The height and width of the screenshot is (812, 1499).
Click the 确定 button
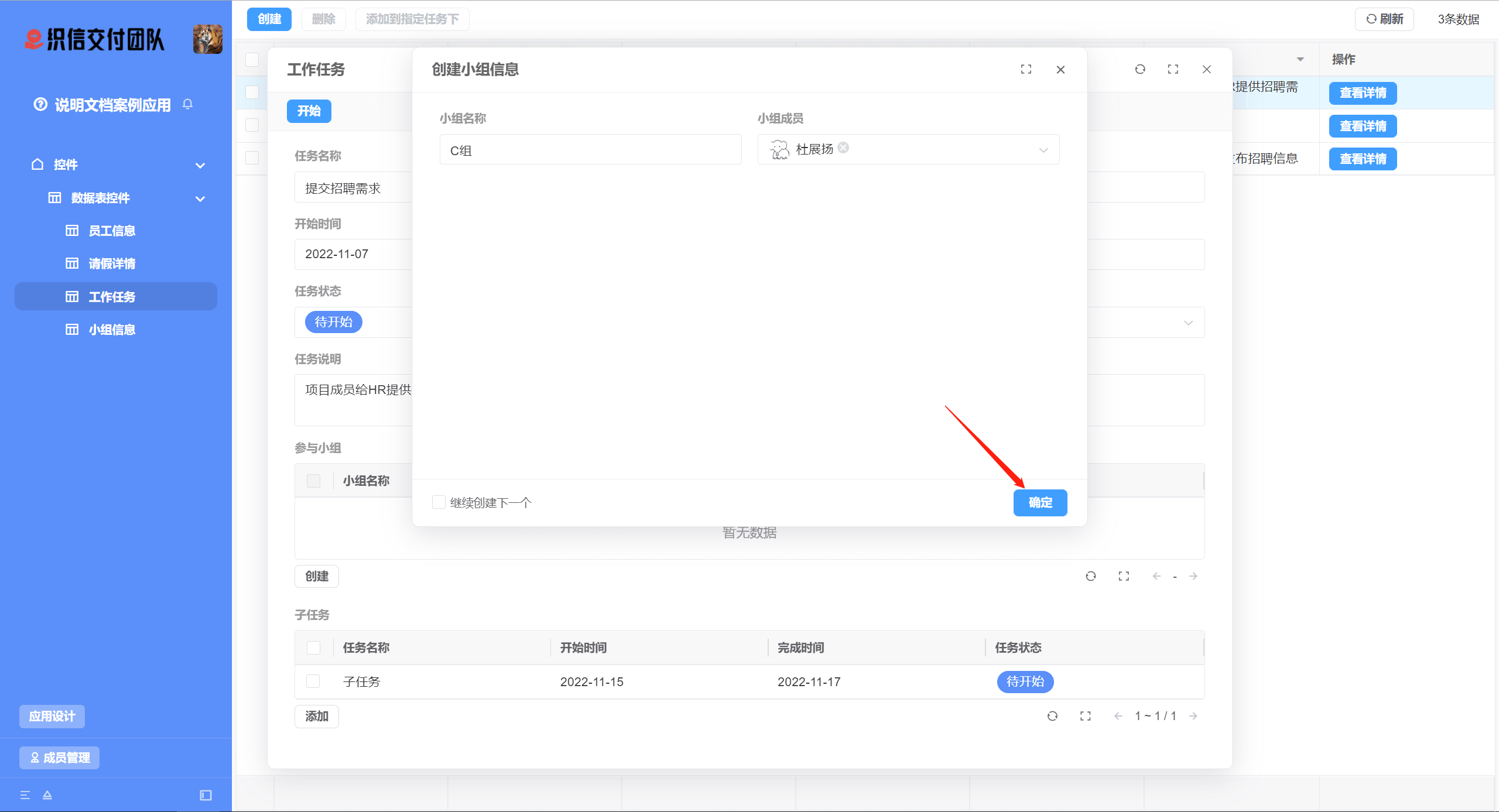[x=1040, y=502]
